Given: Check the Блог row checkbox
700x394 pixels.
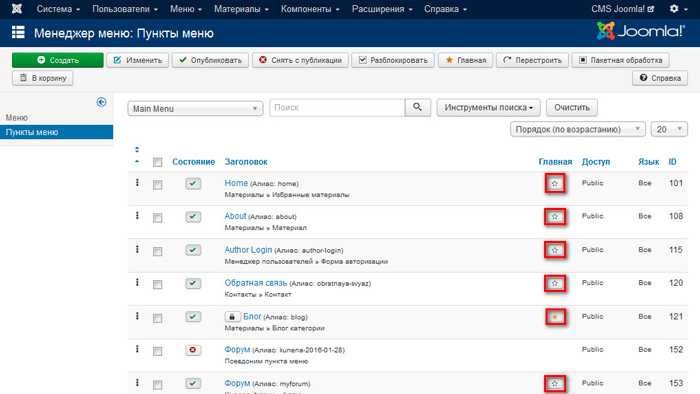Looking at the screenshot, I should [158, 318].
